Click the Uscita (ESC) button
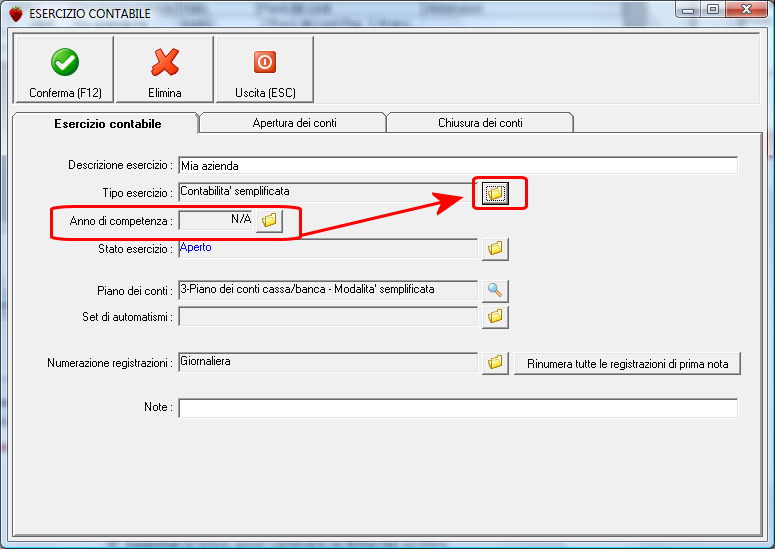The height and width of the screenshot is (549, 775). tap(265, 70)
